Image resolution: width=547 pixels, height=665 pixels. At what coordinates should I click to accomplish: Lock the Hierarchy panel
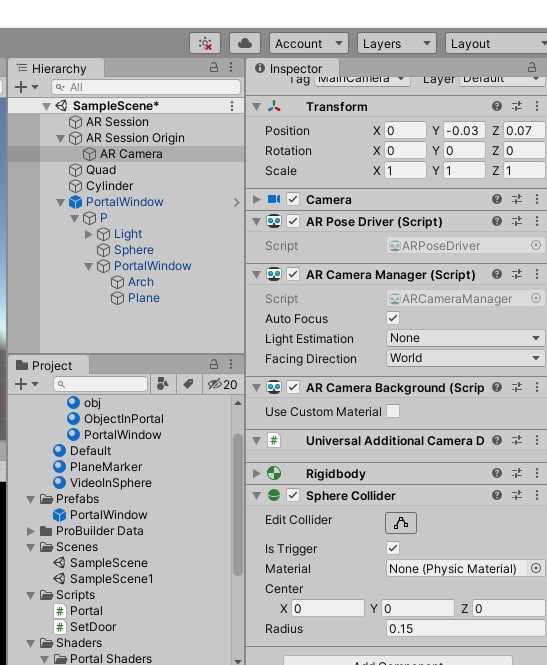(214, 67)
